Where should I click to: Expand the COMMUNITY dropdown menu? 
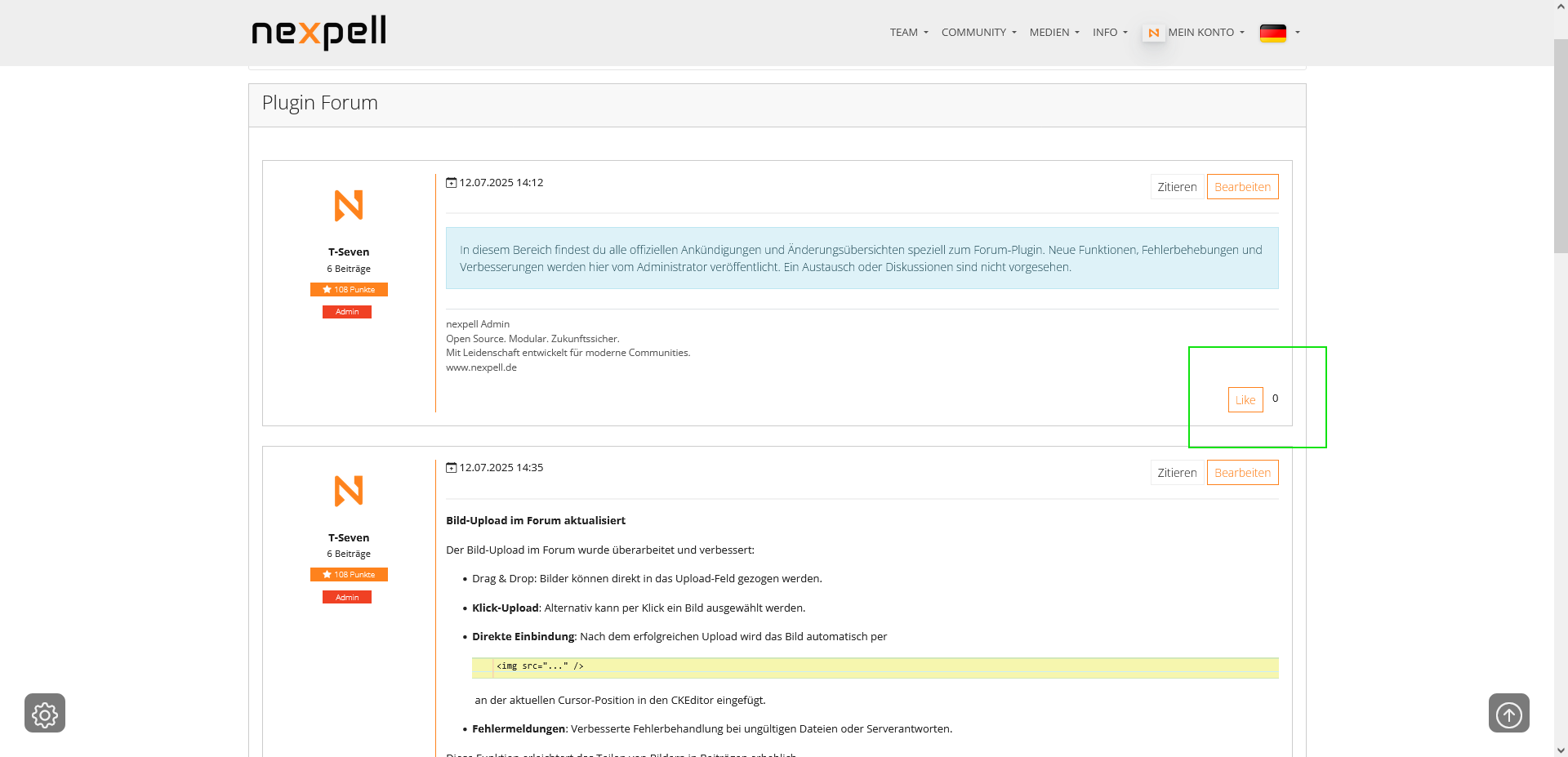click(978, 33)
